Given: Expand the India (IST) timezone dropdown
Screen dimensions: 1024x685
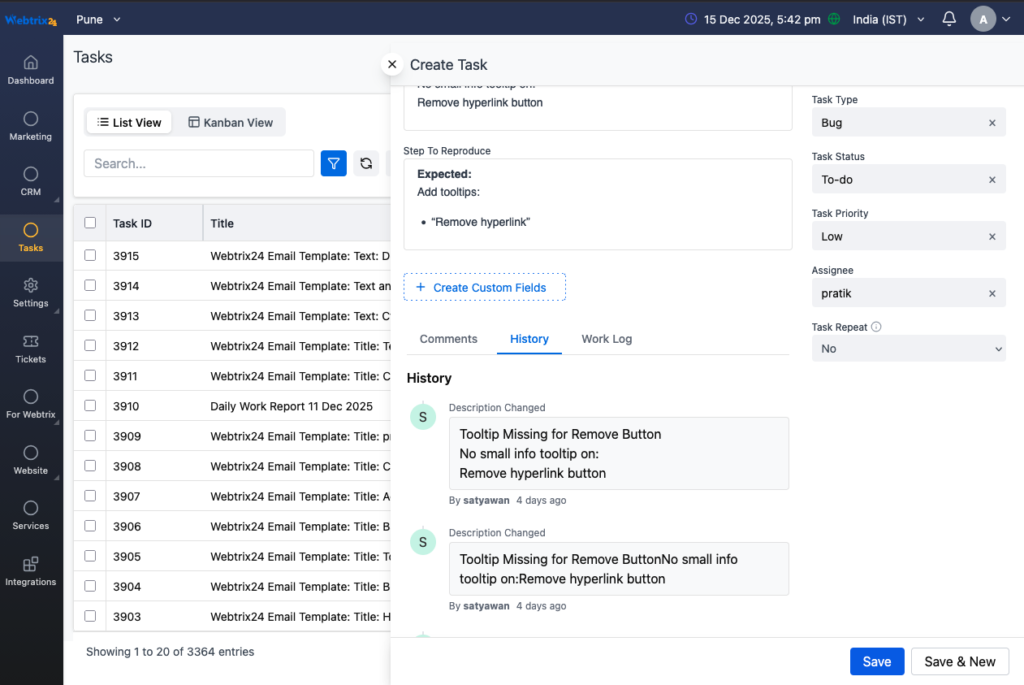Looking at the screenshot, I should pyautogui.click(x=888, y=19).
